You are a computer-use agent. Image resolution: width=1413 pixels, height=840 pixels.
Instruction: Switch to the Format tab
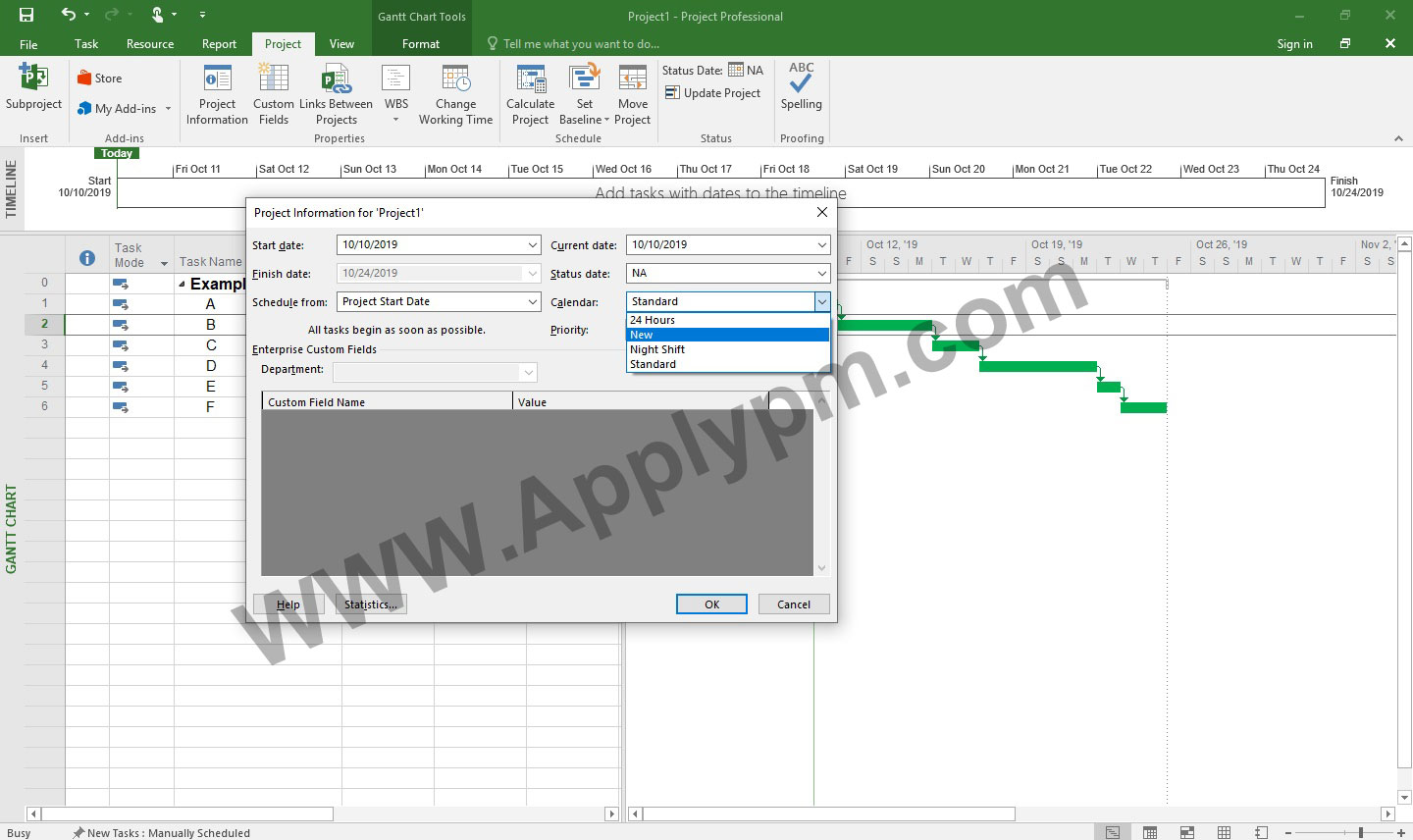pyautogui.click(x=421, y=44)
